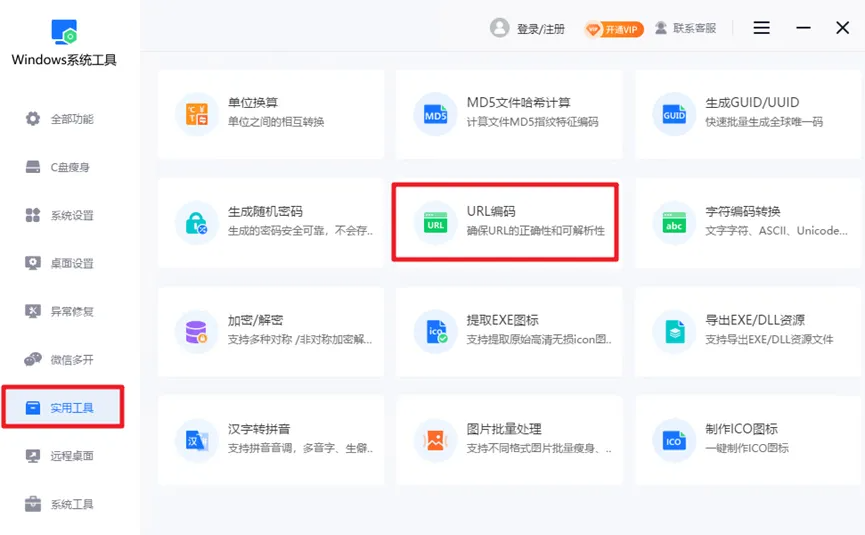Click the description 一键制作ICO图标

[747, 448]
